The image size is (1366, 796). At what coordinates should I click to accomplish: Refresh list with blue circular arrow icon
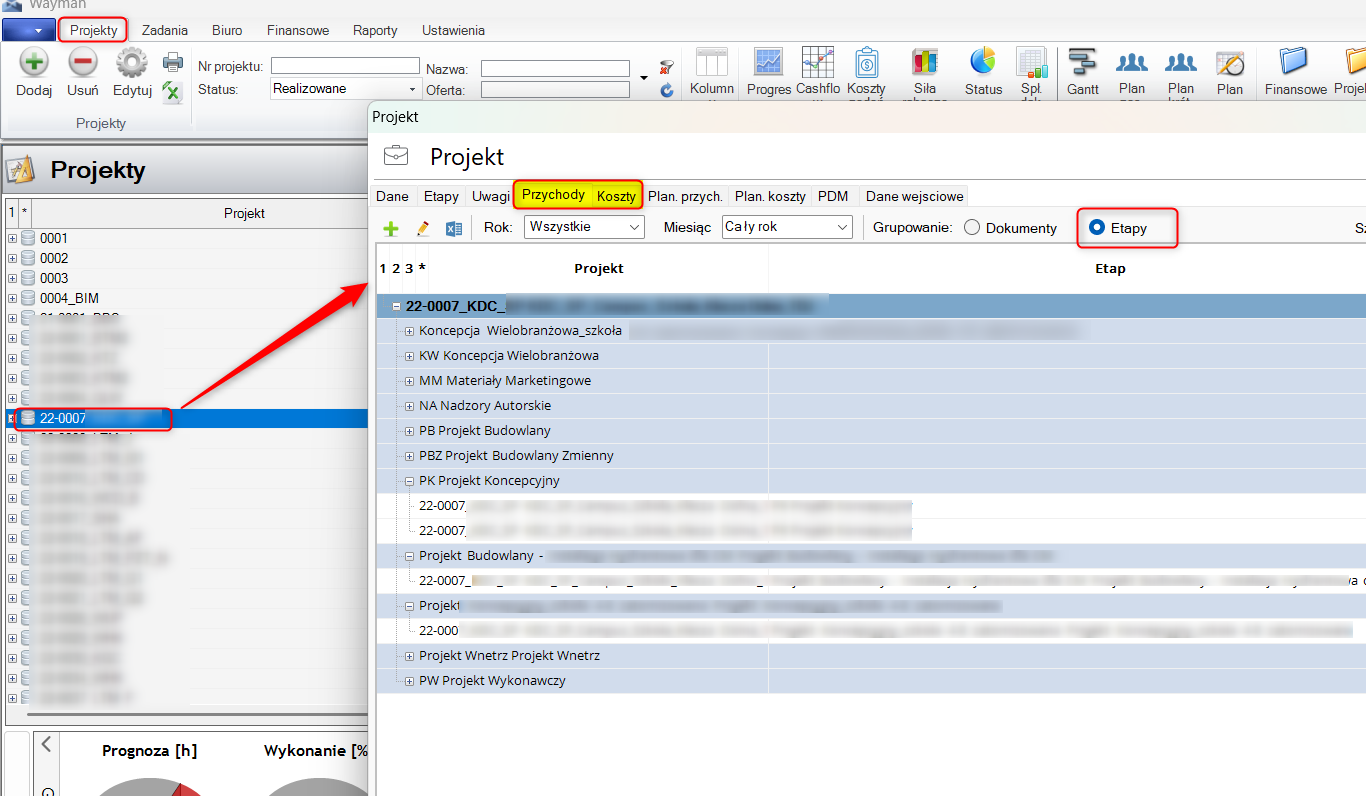coord(667,90)
